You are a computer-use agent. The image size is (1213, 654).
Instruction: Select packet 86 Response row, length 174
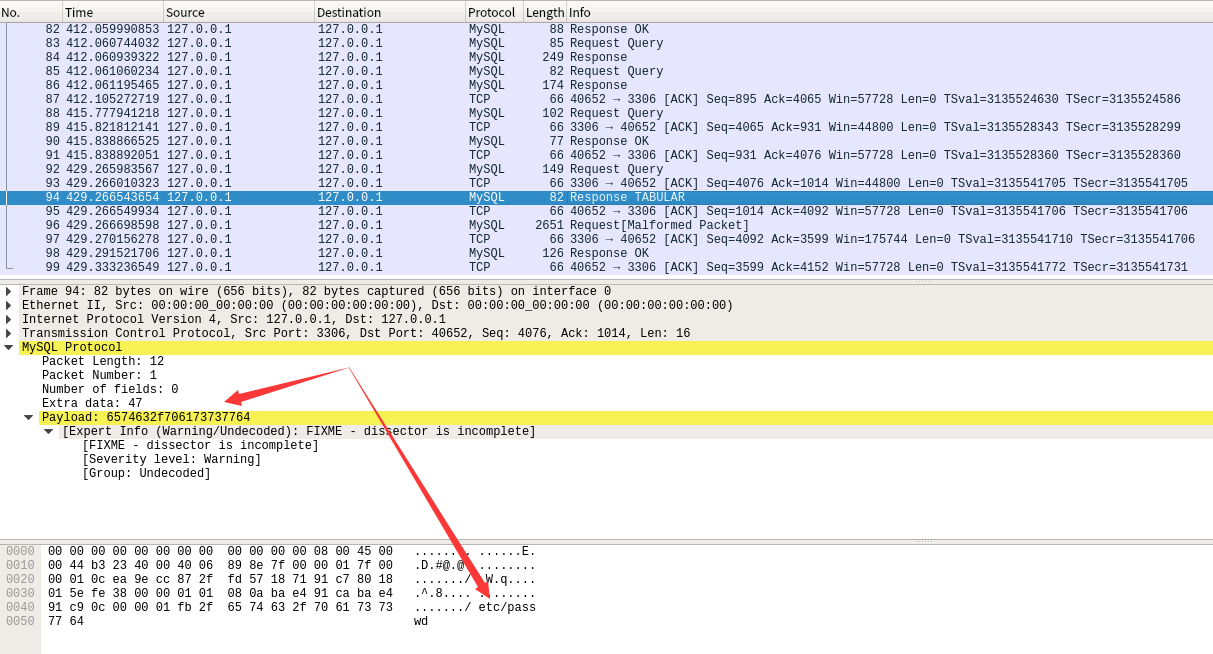[x=606, y=86]
